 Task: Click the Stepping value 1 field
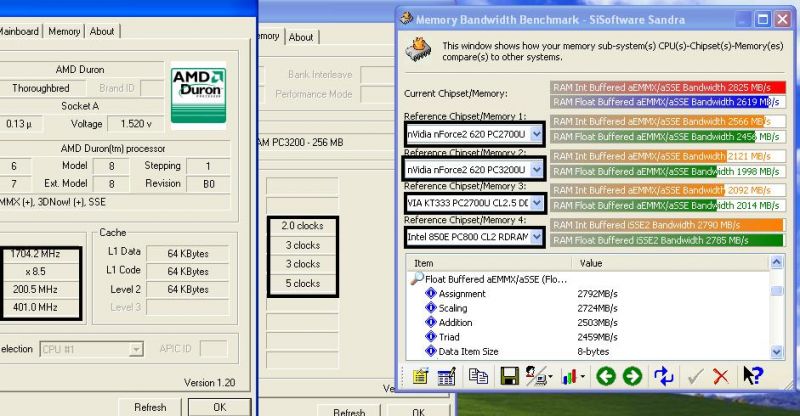click(209, 166)
